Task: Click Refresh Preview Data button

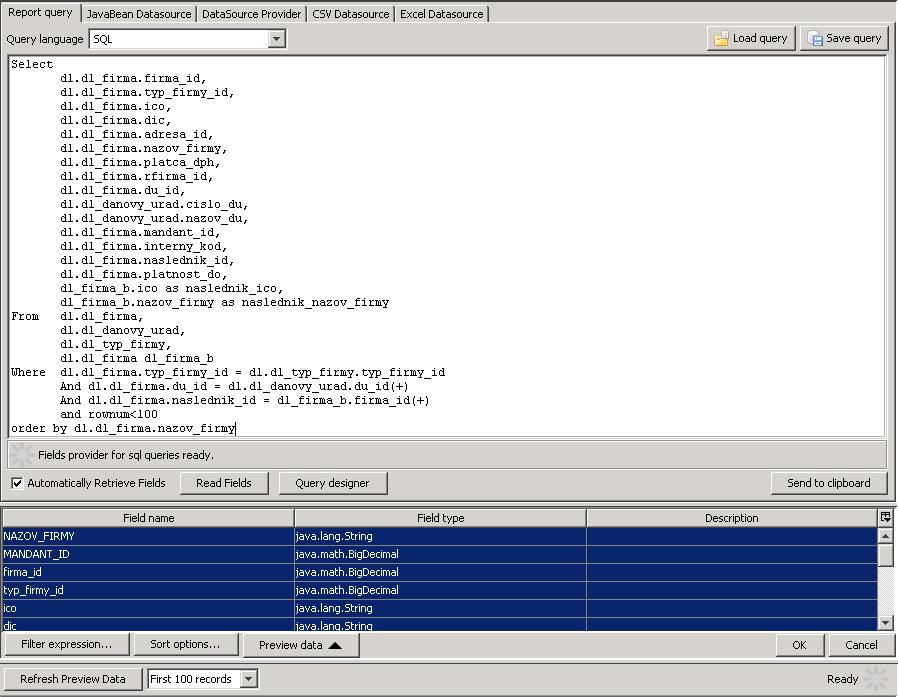Action: (73, 679)
